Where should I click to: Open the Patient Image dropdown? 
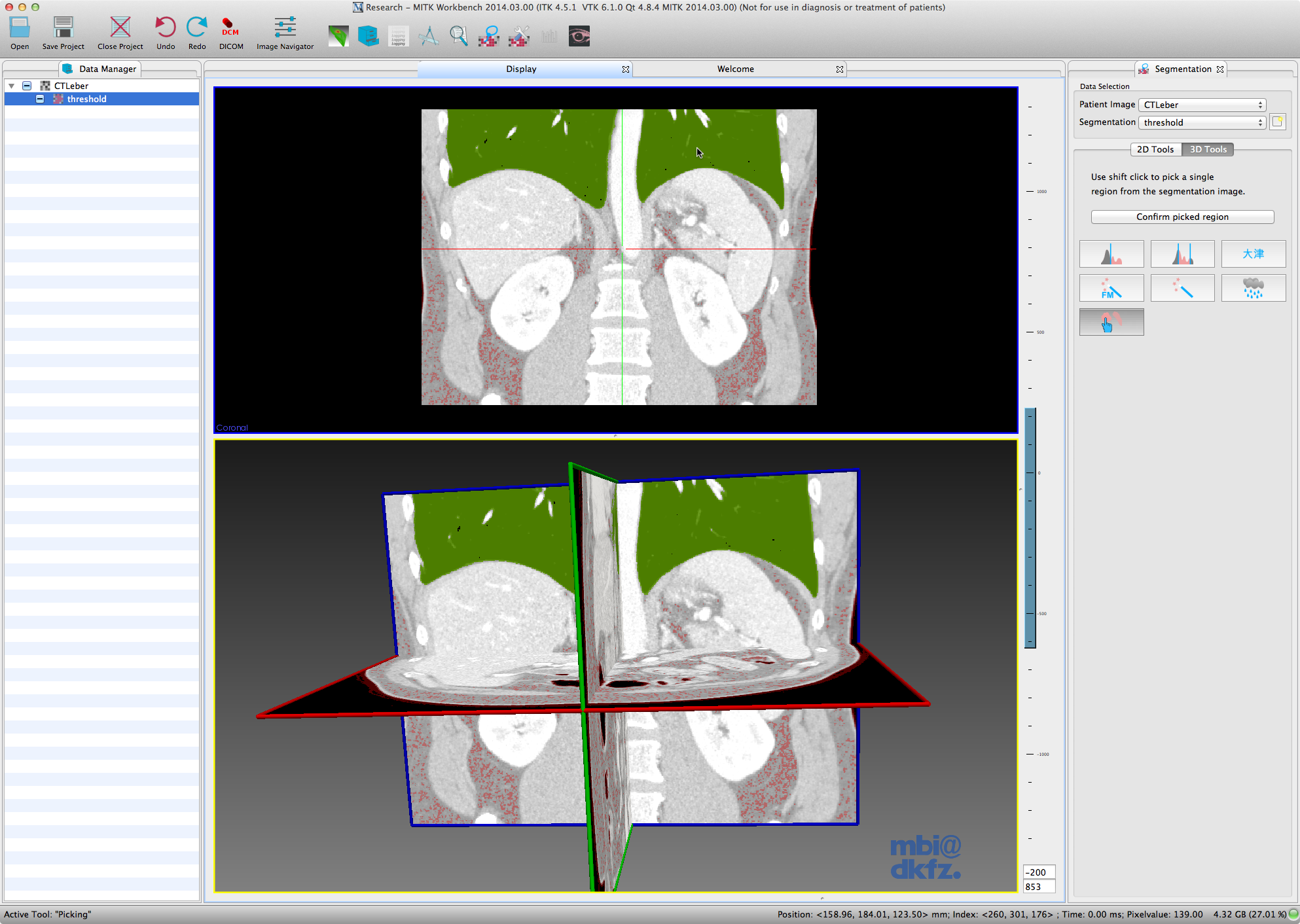point(1202,105)
